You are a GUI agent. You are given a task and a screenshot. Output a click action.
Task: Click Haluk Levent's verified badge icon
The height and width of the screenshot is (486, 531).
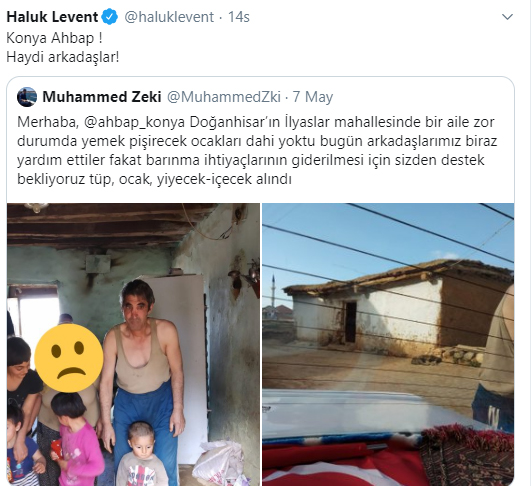coord(110,17)
